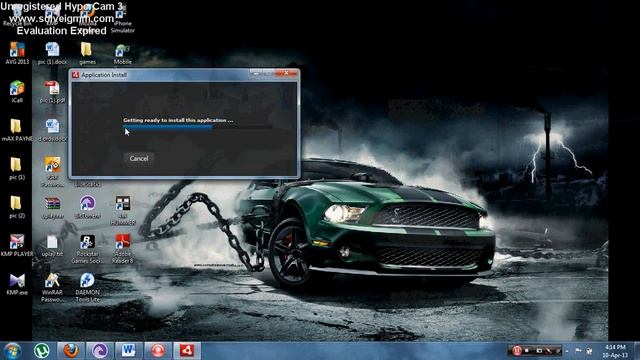Open BitTorrent from the taskbar
The width and height of the screenshot is (640, 360).
point(100,351)
